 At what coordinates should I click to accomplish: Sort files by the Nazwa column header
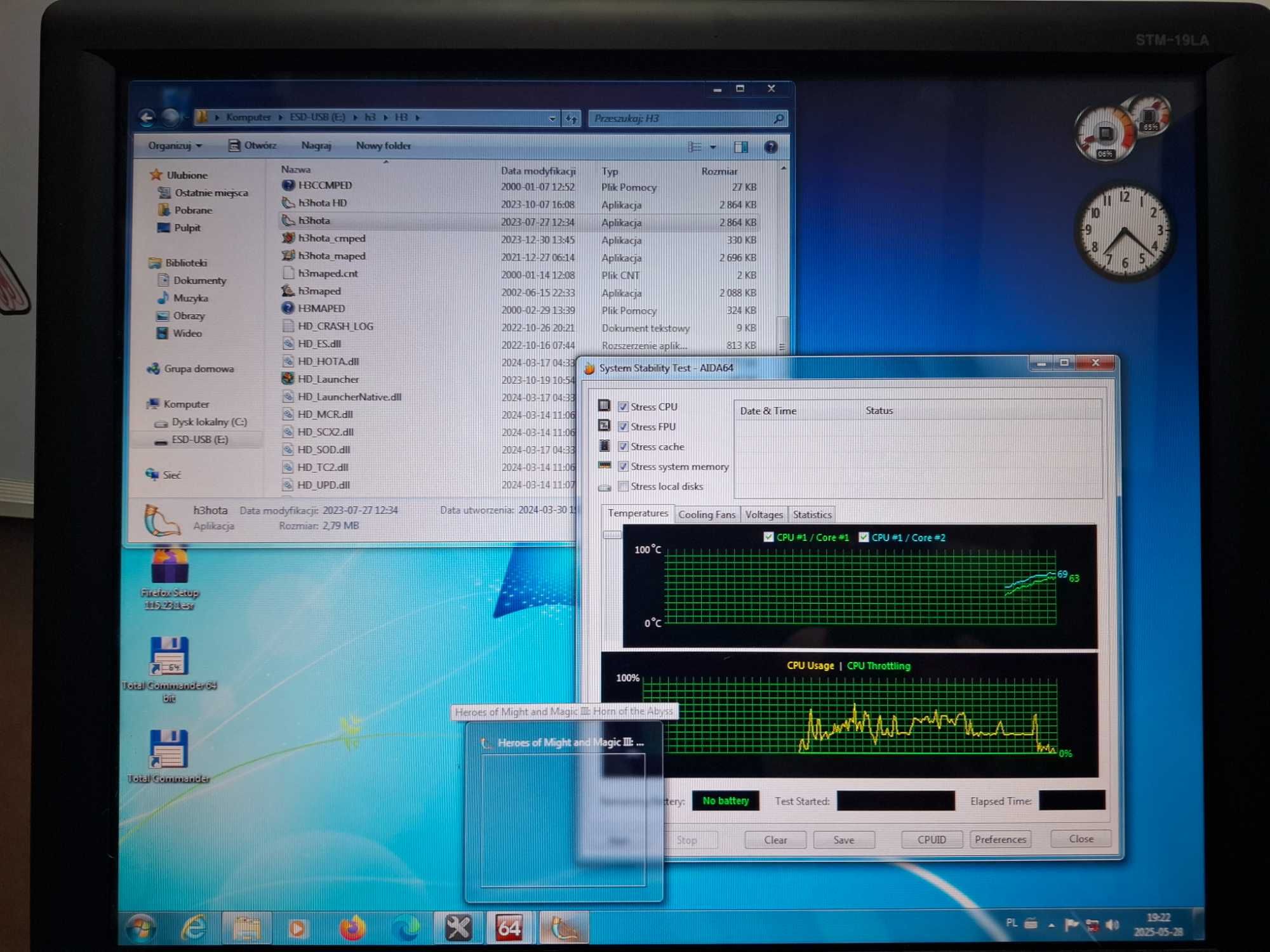(x=296, y=169)
